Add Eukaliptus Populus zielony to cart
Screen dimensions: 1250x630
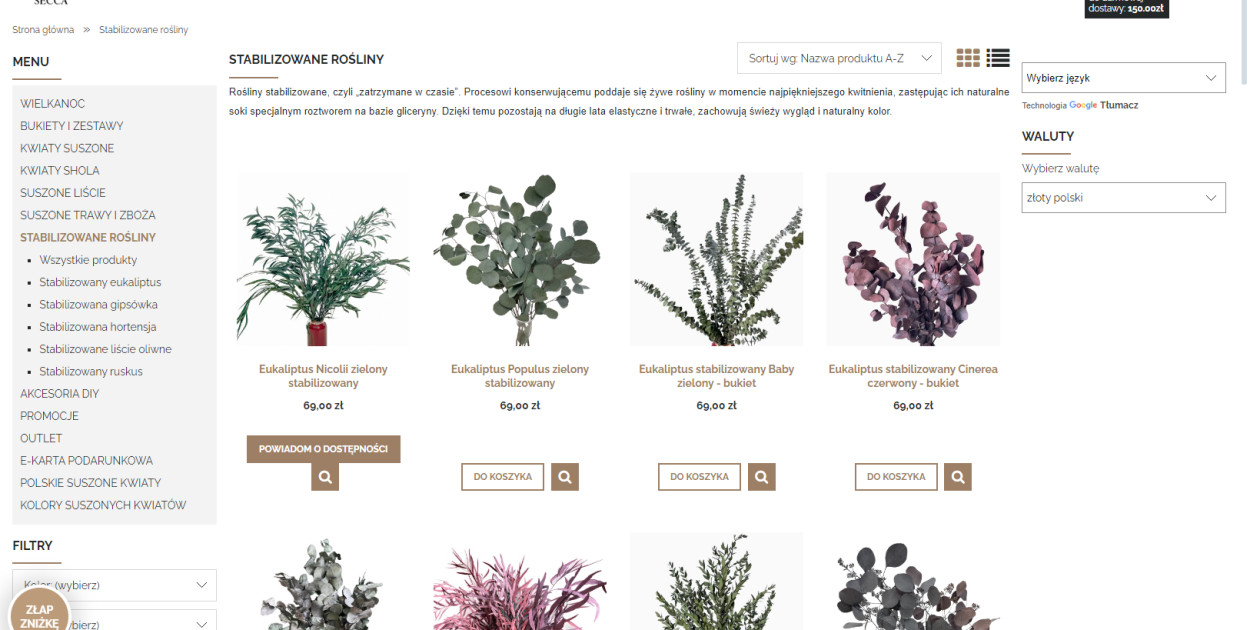503,477
